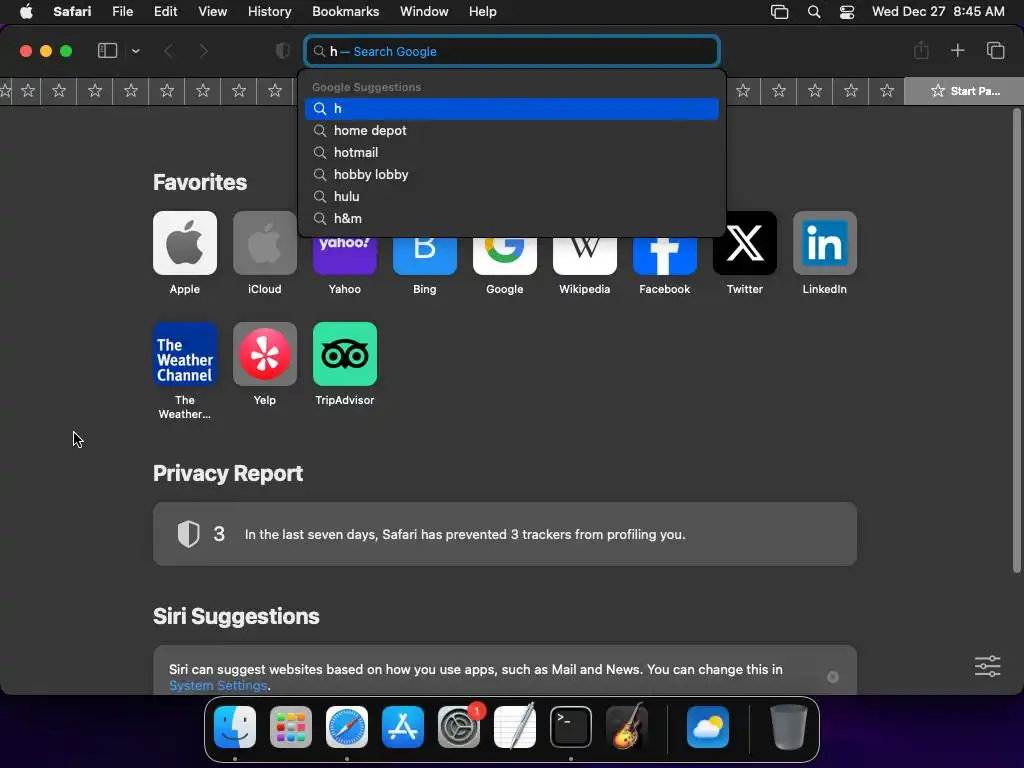Open Control Center in menu bar
The image size is (1024, 768).
coord(847,12)
